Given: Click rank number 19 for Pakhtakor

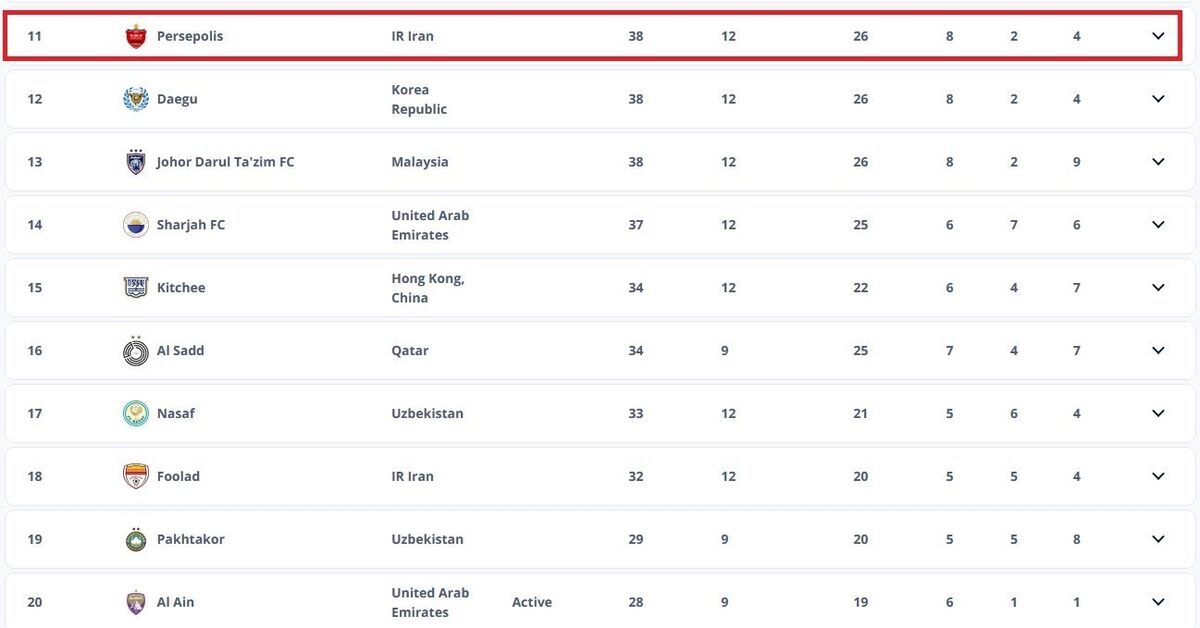Looking at the screenshot, I should click(x=35, y=540).
